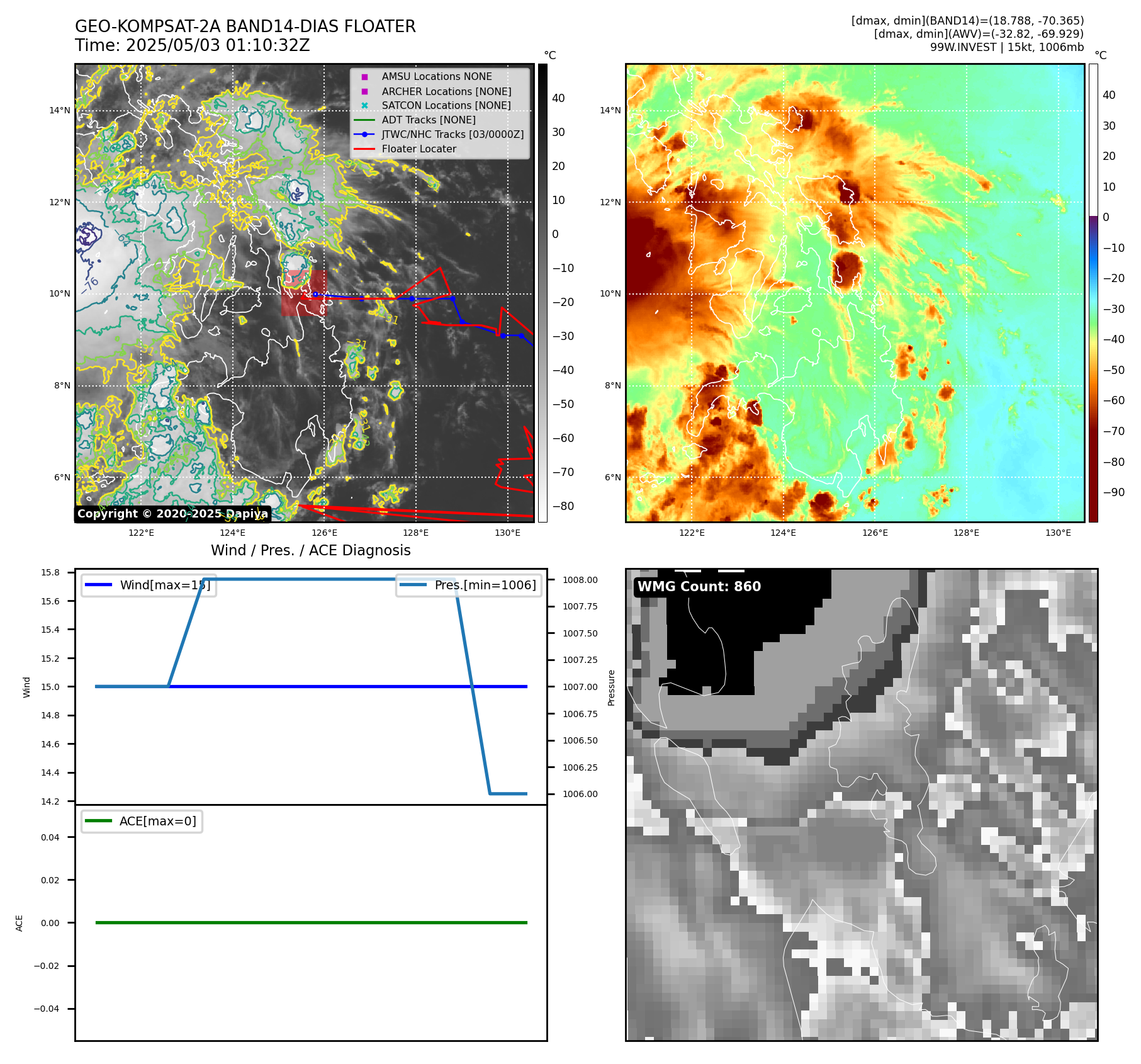Click the timestamp 'Time: 2025/05/03 01:10:32Z'

point(193,45)
